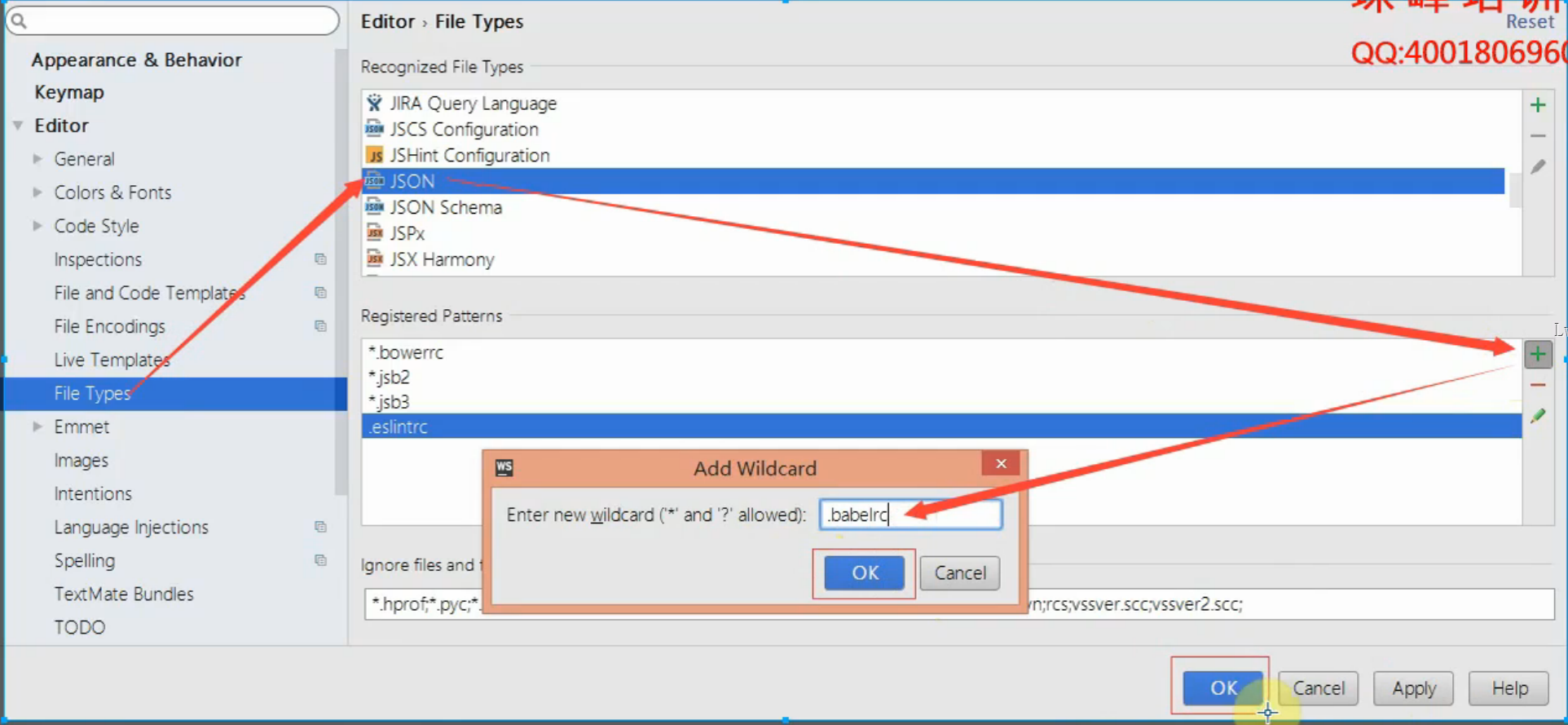Click the settings Cancel button
This screenshot has width=1568, height=725.
pos(1319,688)
